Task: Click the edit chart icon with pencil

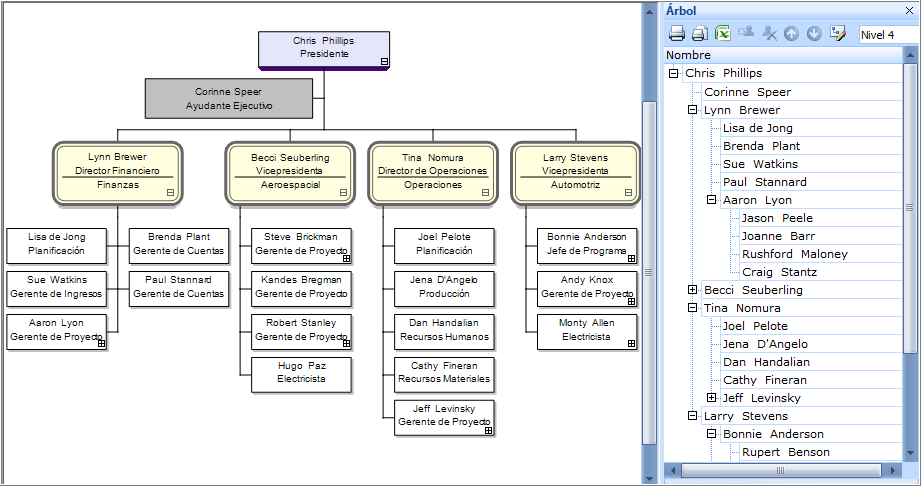Action: [837, 34]
